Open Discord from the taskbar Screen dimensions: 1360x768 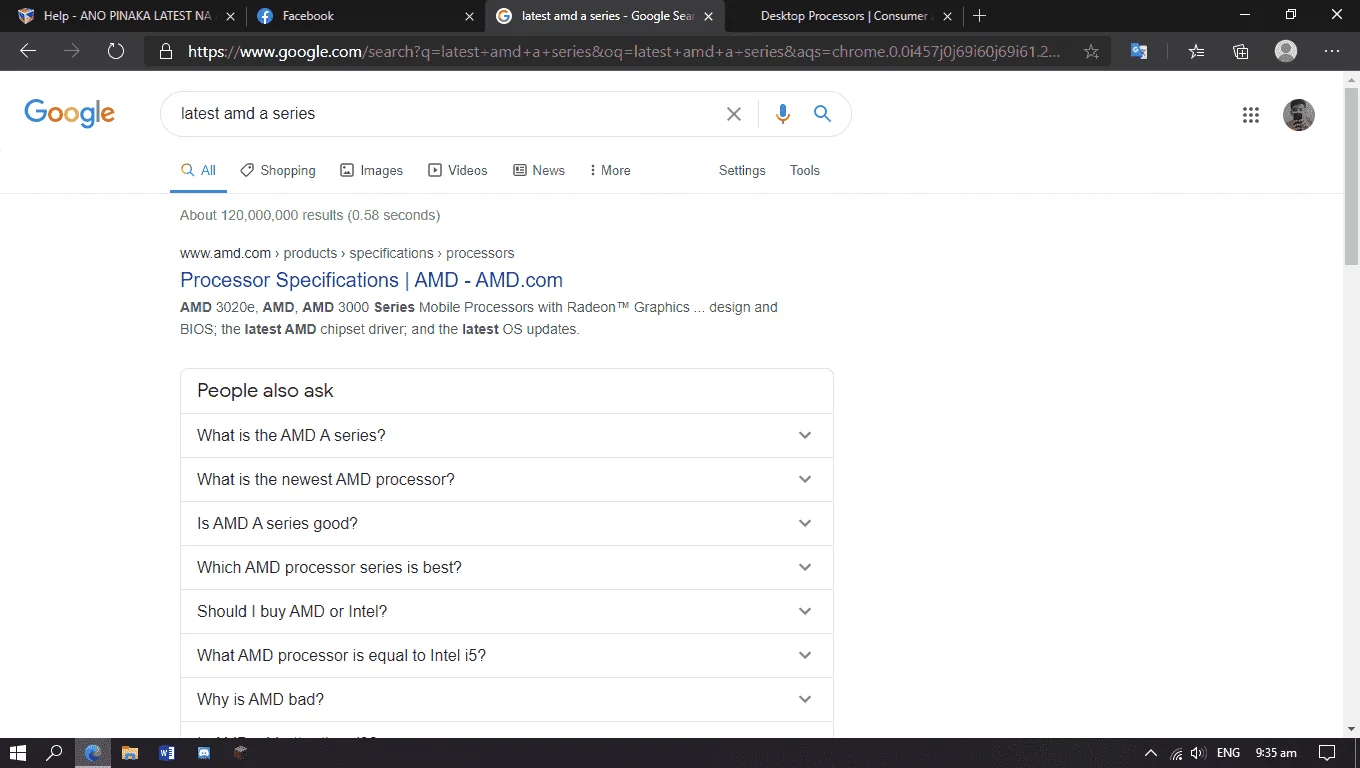204,753
